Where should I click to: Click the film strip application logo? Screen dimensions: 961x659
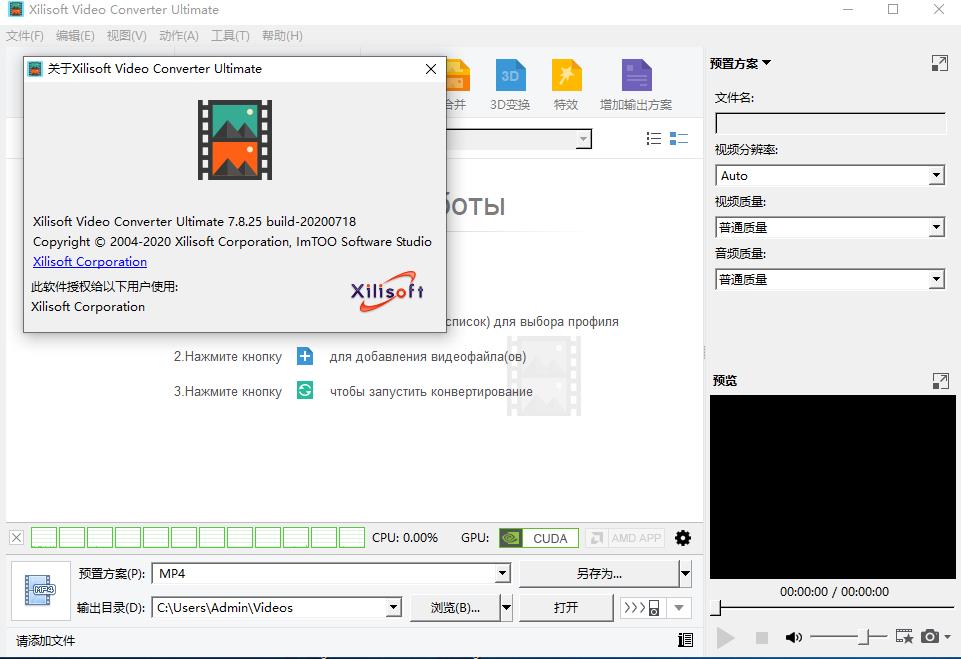click(235, 140)
